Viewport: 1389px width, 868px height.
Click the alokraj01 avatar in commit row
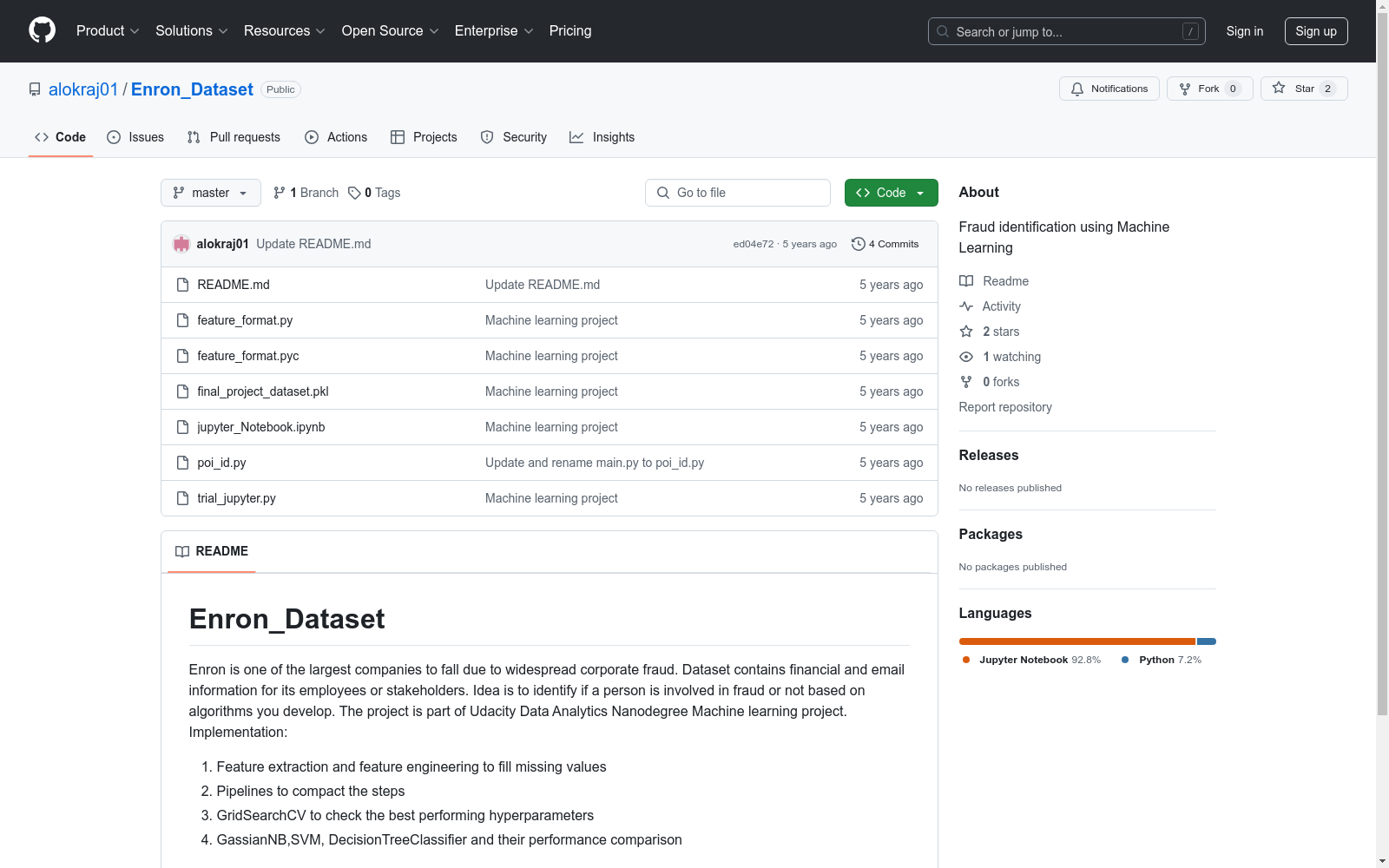pyautogui.click(x=181, y=244)
